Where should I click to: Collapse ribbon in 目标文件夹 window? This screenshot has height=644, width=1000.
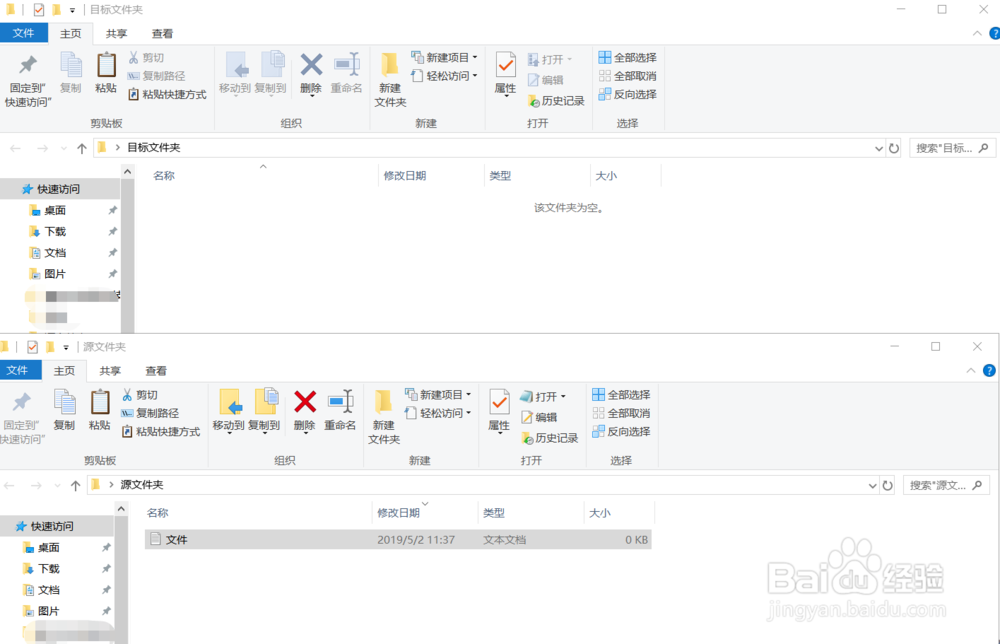(977, 33)
